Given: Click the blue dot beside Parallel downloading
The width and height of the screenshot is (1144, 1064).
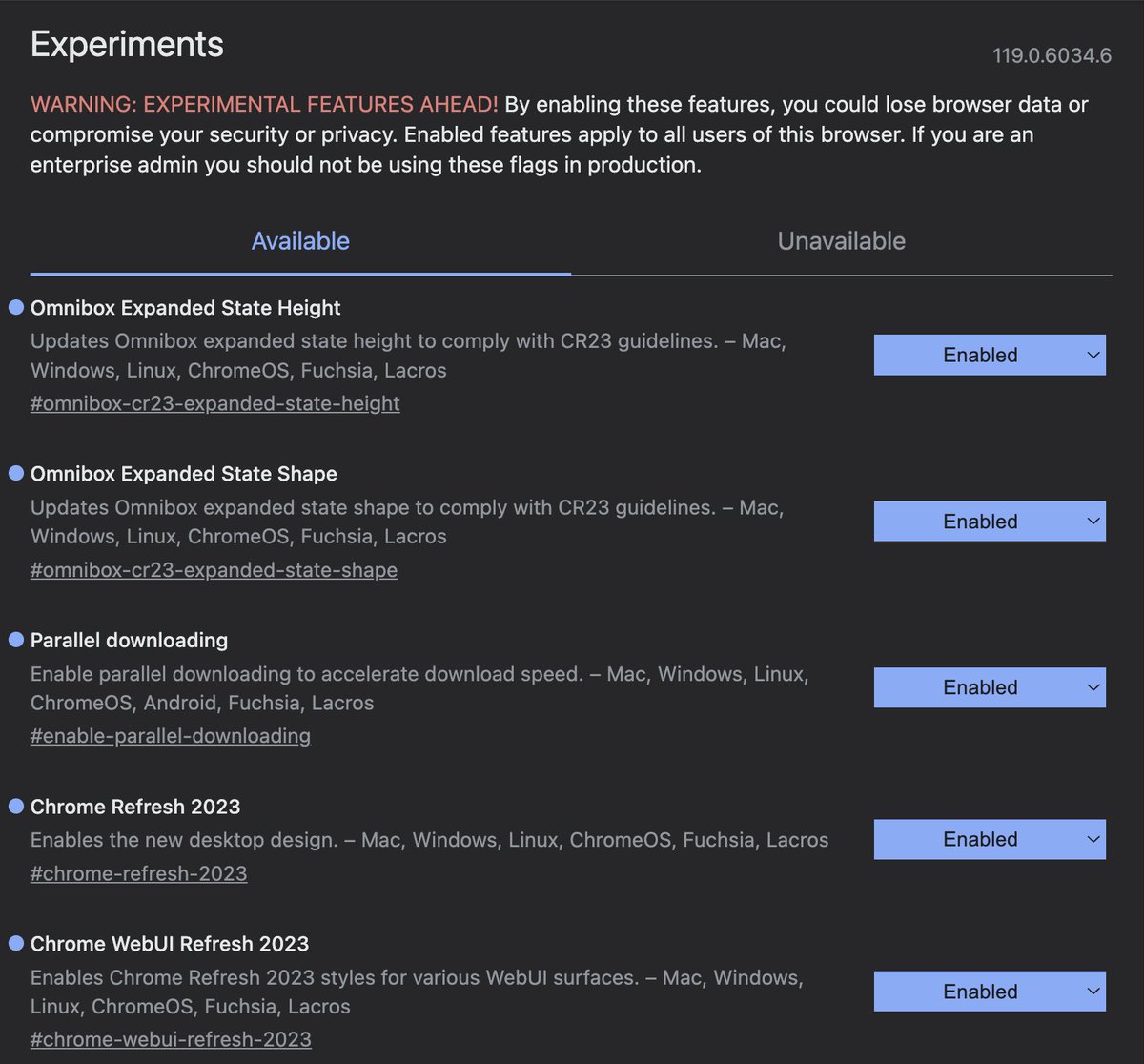Looking at the screenshot, I should point(15,640).
